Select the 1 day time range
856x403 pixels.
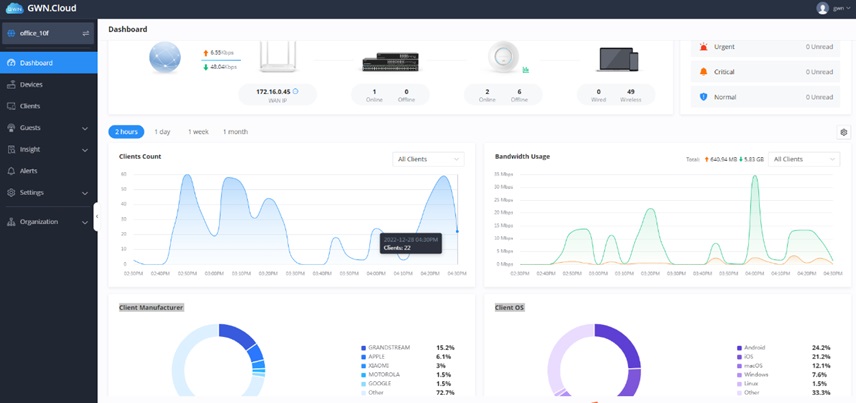click(x=162, y=132)
